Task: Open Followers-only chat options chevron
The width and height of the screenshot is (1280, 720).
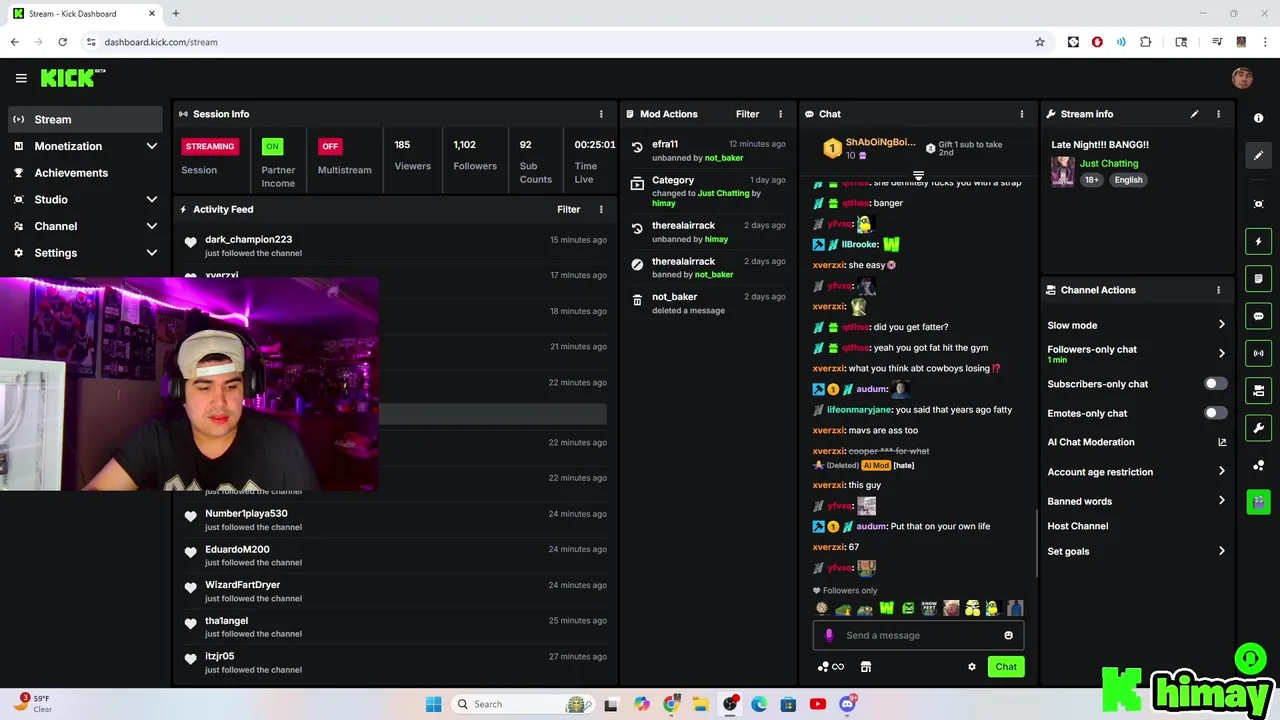Action: click(1221, 353)
